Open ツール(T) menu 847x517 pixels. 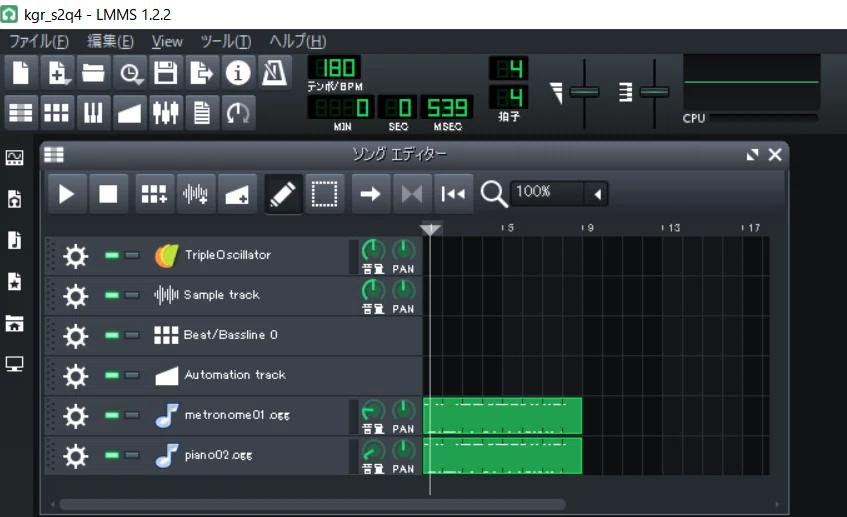click(226, 42)
